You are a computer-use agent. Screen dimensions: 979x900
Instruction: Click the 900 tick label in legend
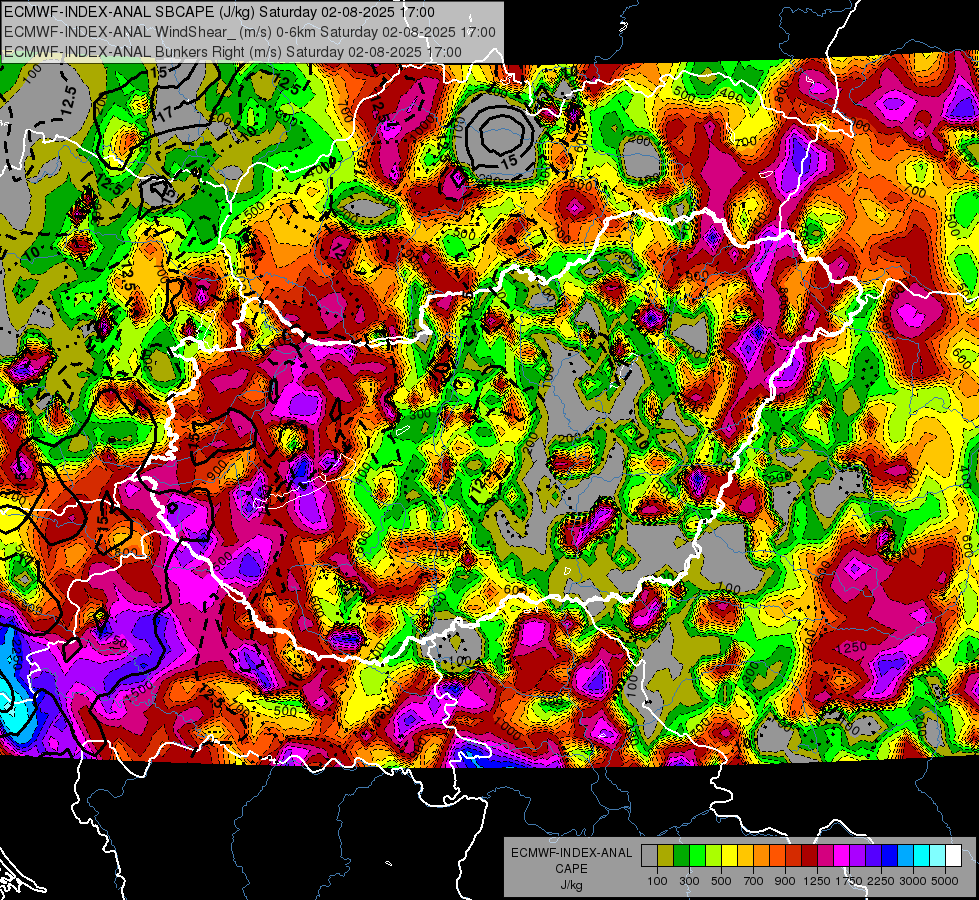point(785,881)
